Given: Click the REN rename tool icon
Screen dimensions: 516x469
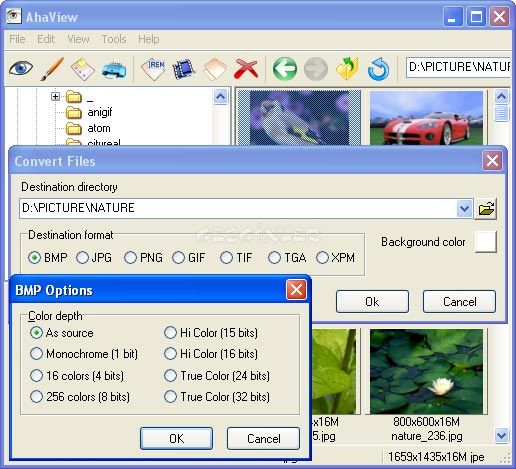Looking at the screenshot, I should click(153, 69).
